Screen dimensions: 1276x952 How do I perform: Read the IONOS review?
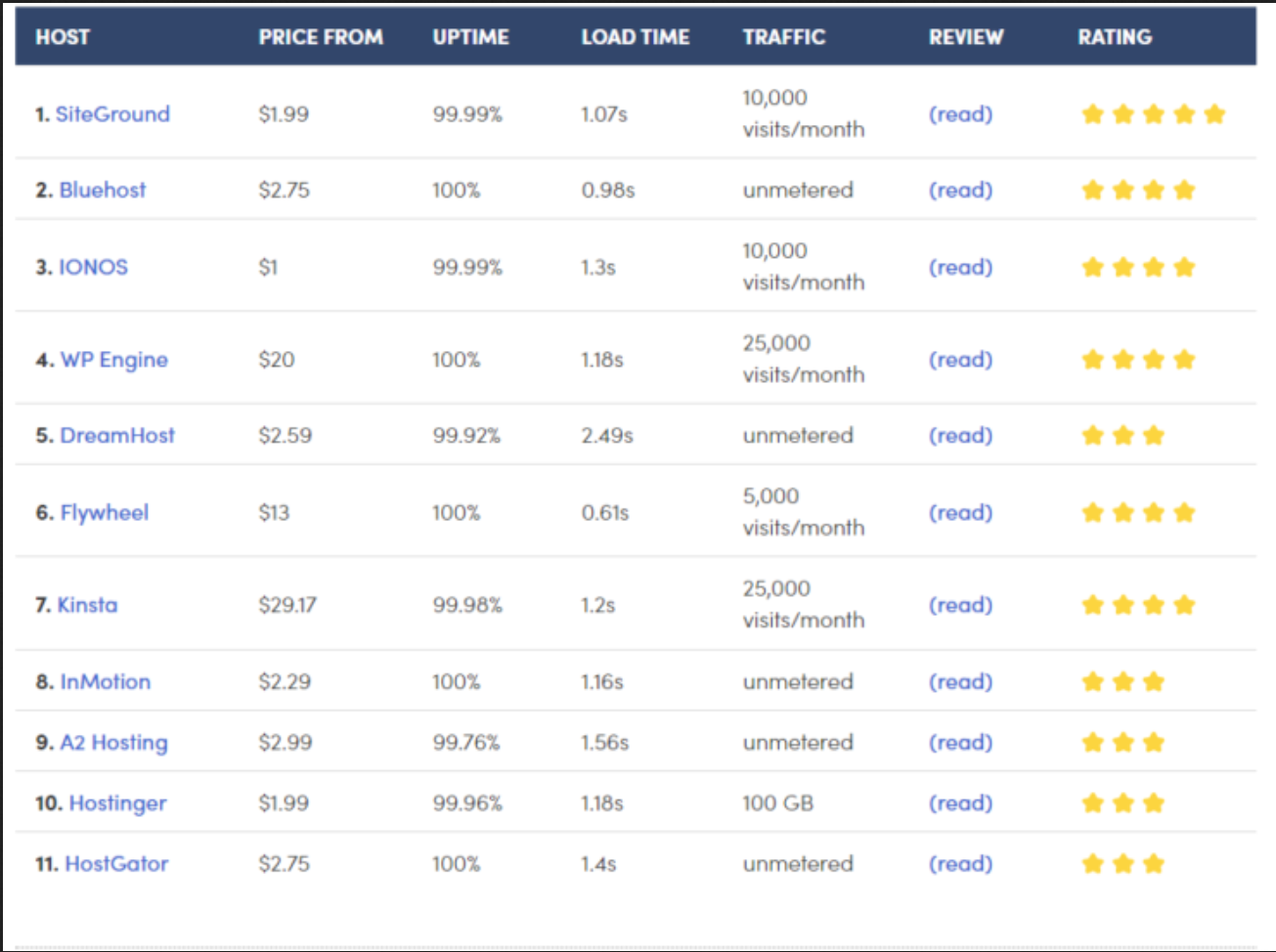[960, 267]
